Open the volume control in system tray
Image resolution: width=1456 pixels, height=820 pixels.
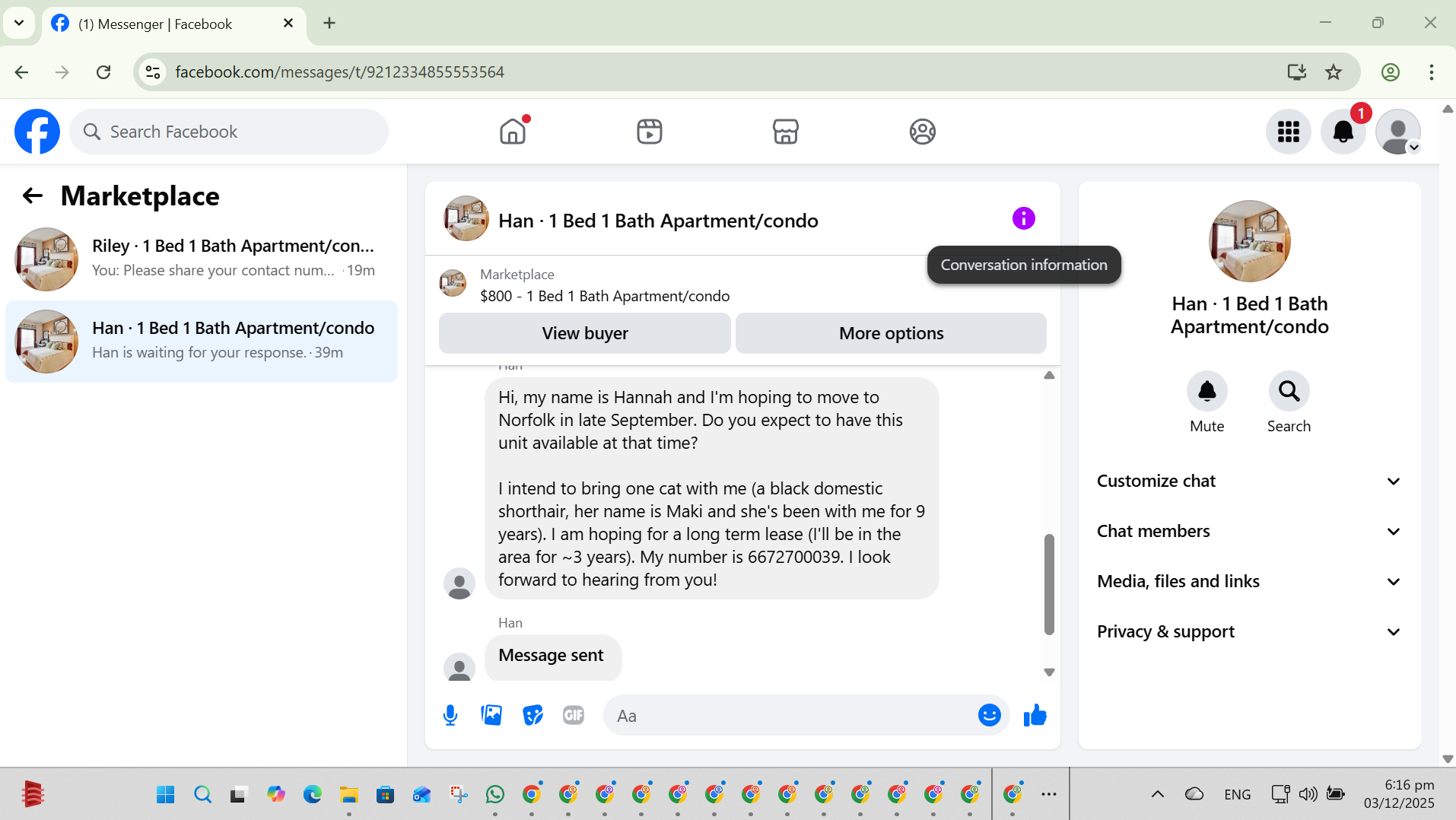click(x=1308, y=795)
